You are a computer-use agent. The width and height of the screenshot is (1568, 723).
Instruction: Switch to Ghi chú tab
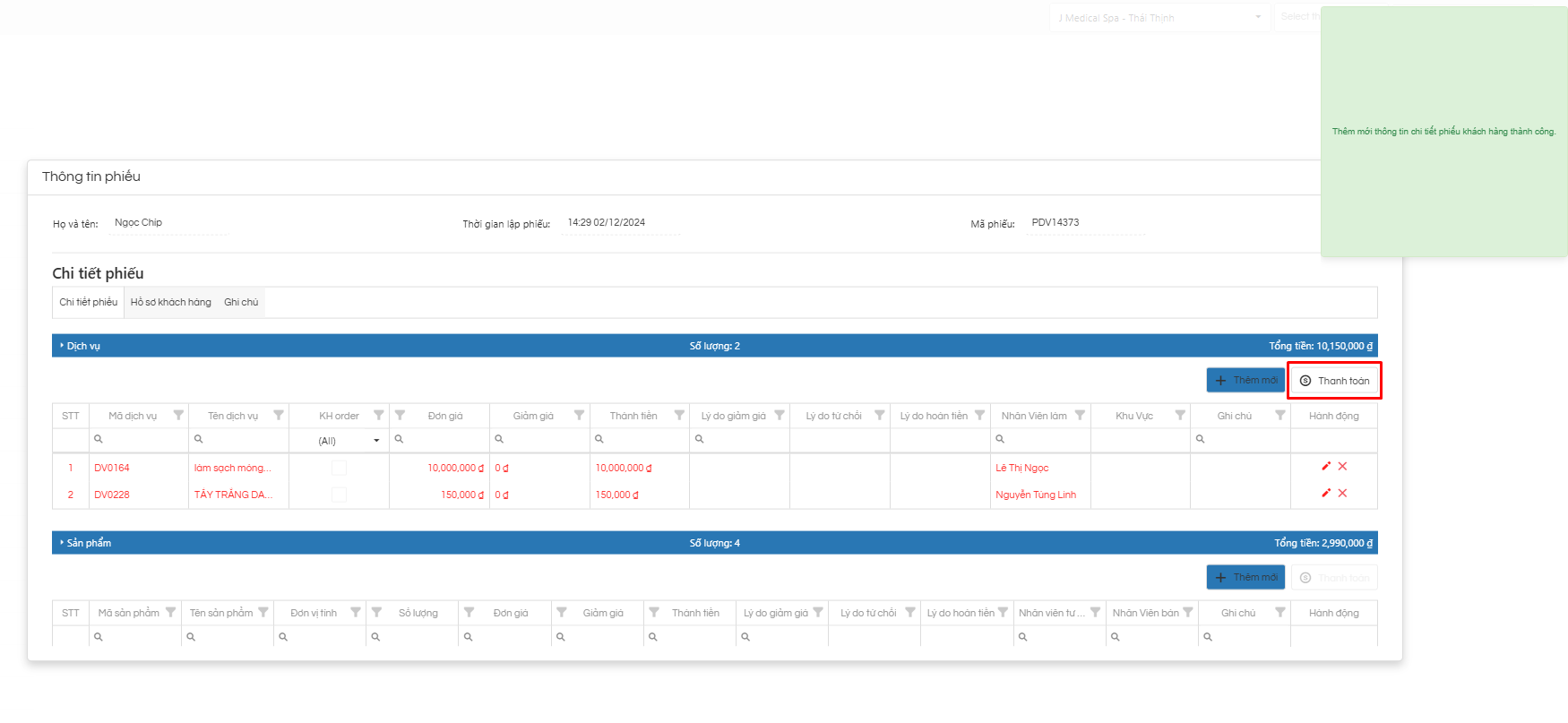(241, 302)
